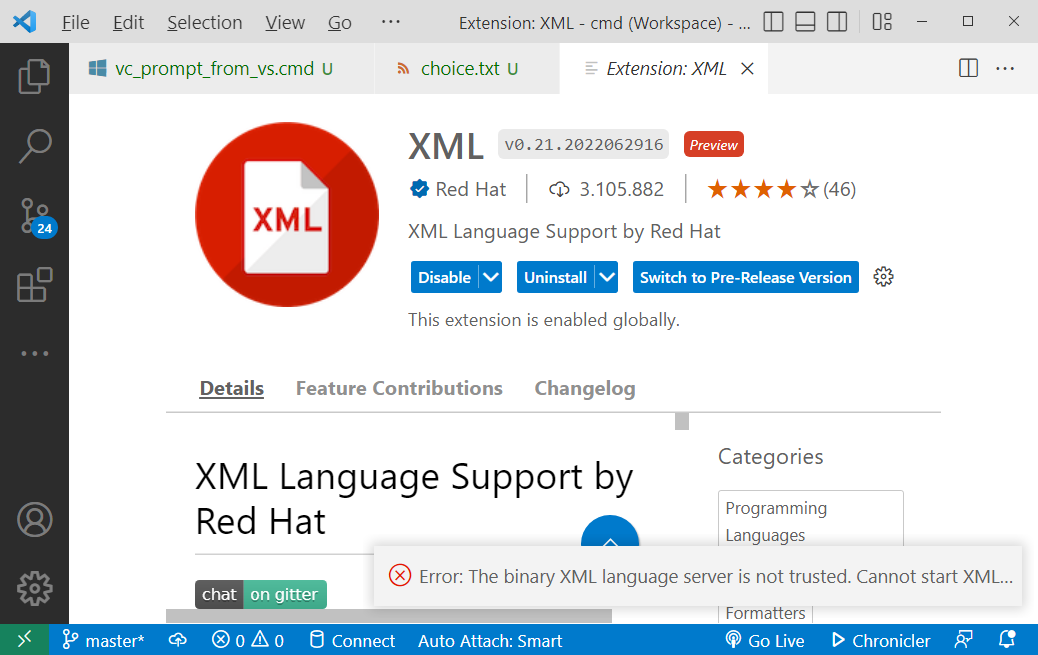Click the notifications bell in status bar
This screenshot has height=655, width=1038.
pyautogui.click(x=1009, y=640)
